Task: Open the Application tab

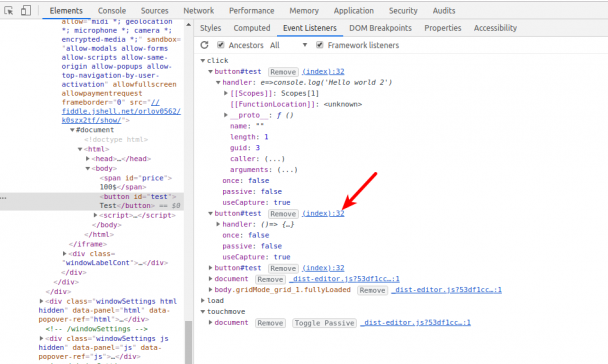Action: 354,11
